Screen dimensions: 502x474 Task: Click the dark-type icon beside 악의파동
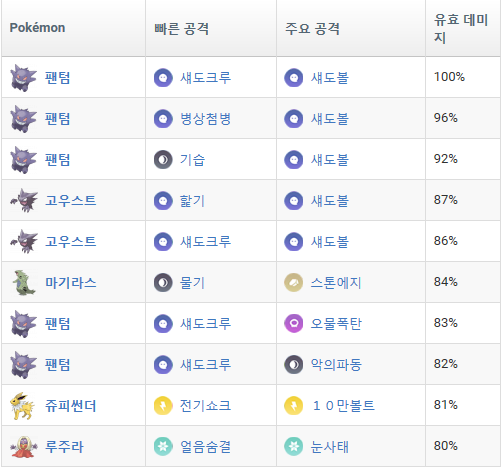pos(293,365)
